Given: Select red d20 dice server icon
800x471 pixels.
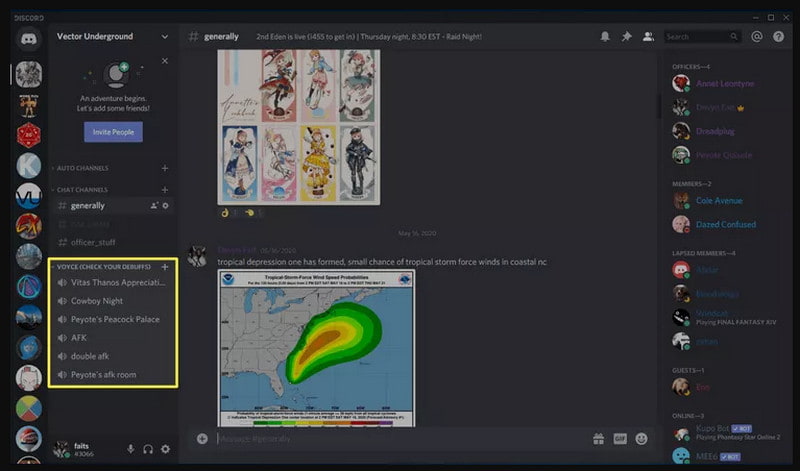Looking at the screenshot, I should coord(29,135).
